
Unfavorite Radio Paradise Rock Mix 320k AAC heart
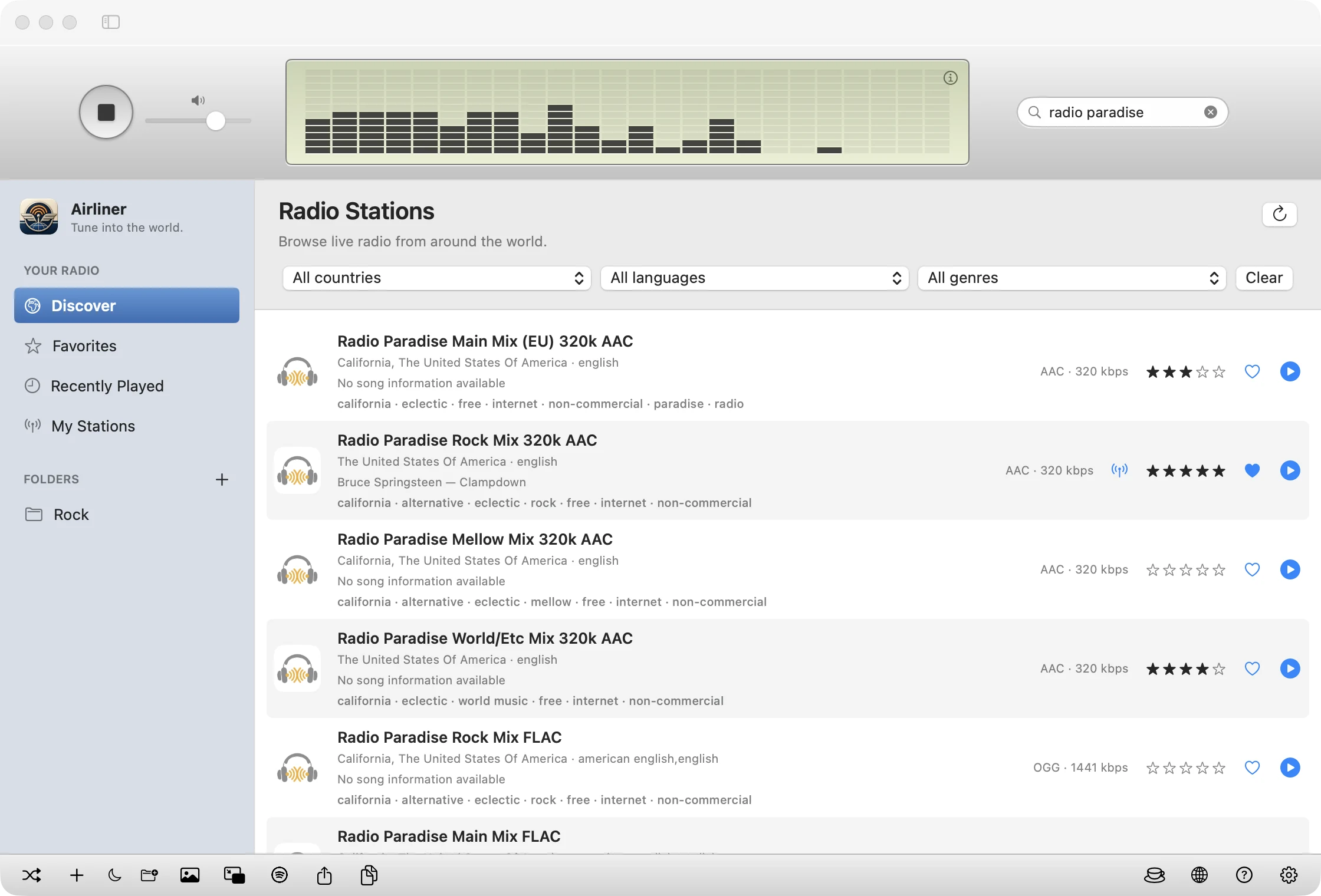pyautogui.click(x=1252, y=470)
